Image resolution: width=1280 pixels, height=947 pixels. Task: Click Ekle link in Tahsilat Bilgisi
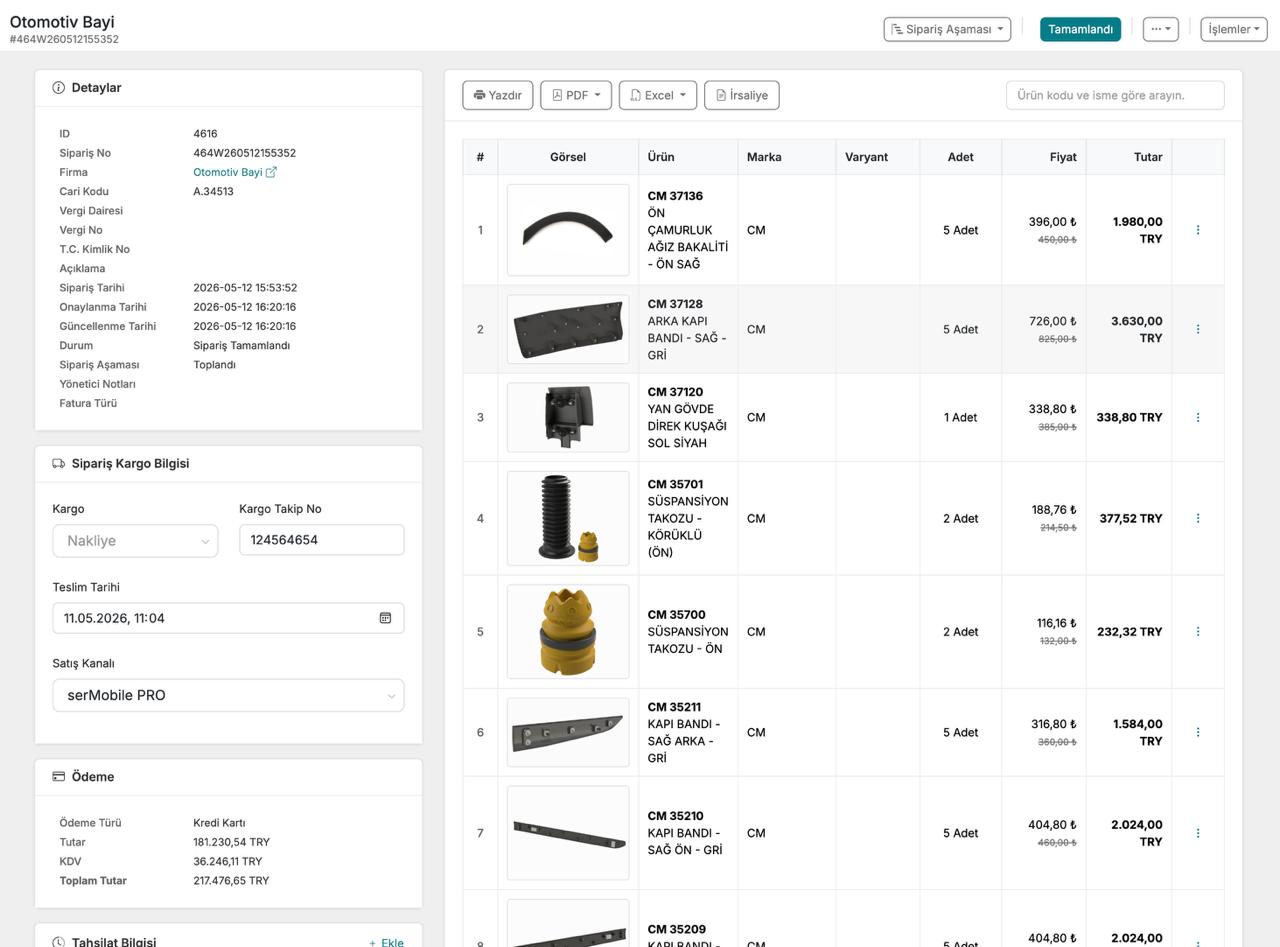tap(386, 942)
